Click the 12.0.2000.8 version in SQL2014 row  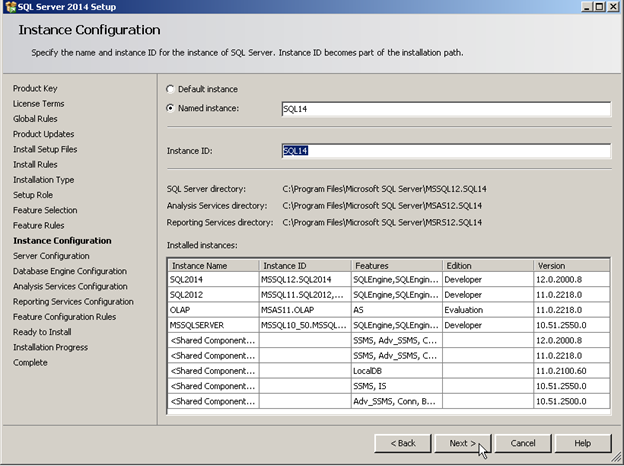[571, 280]
